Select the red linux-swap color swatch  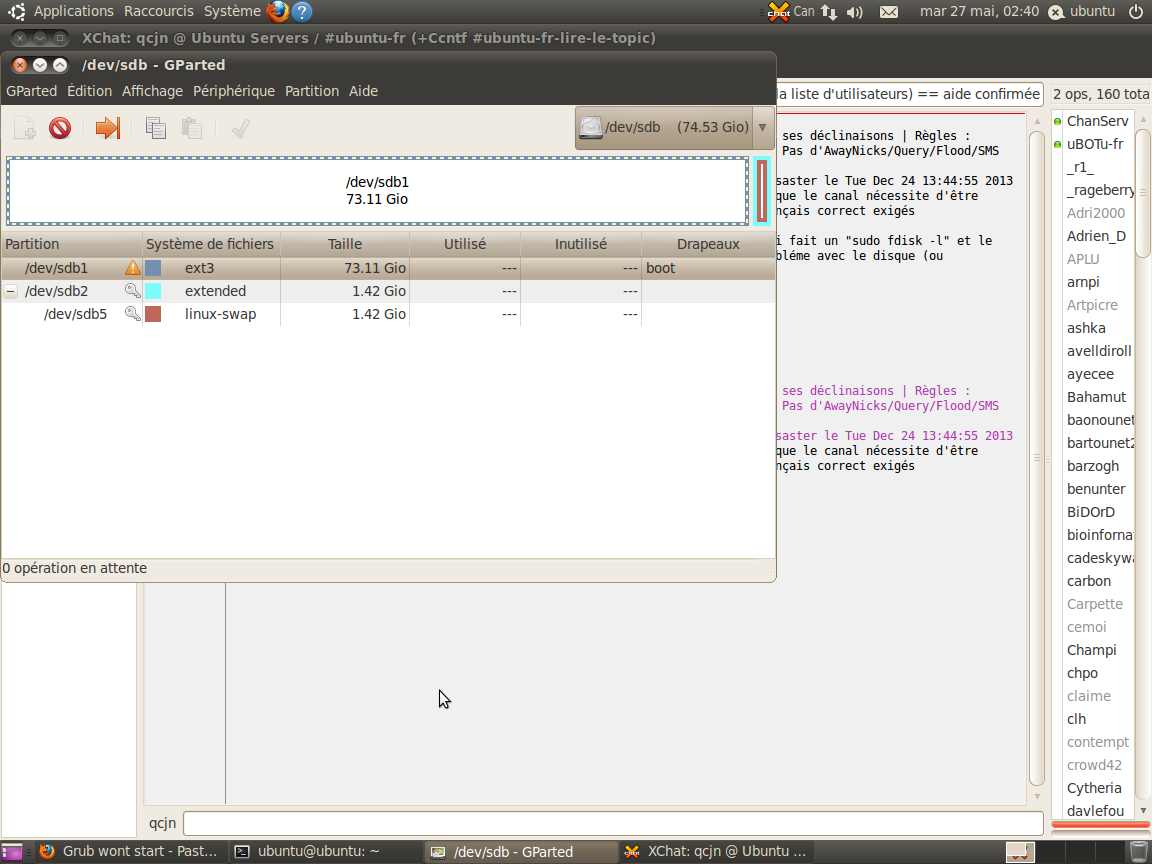[x=153, y=314]
